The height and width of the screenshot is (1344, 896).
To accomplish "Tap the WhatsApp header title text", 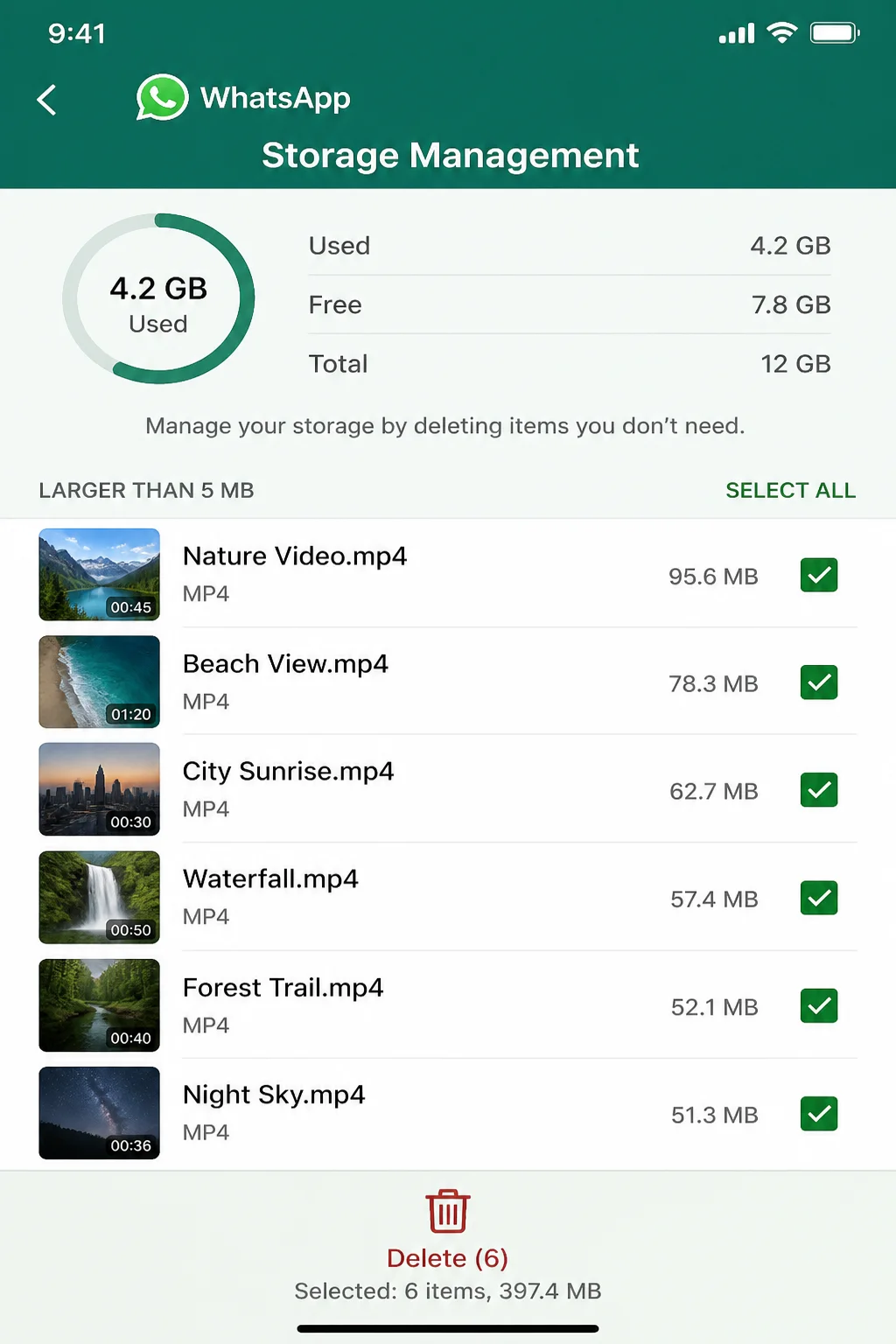I will tap(276, 98).
